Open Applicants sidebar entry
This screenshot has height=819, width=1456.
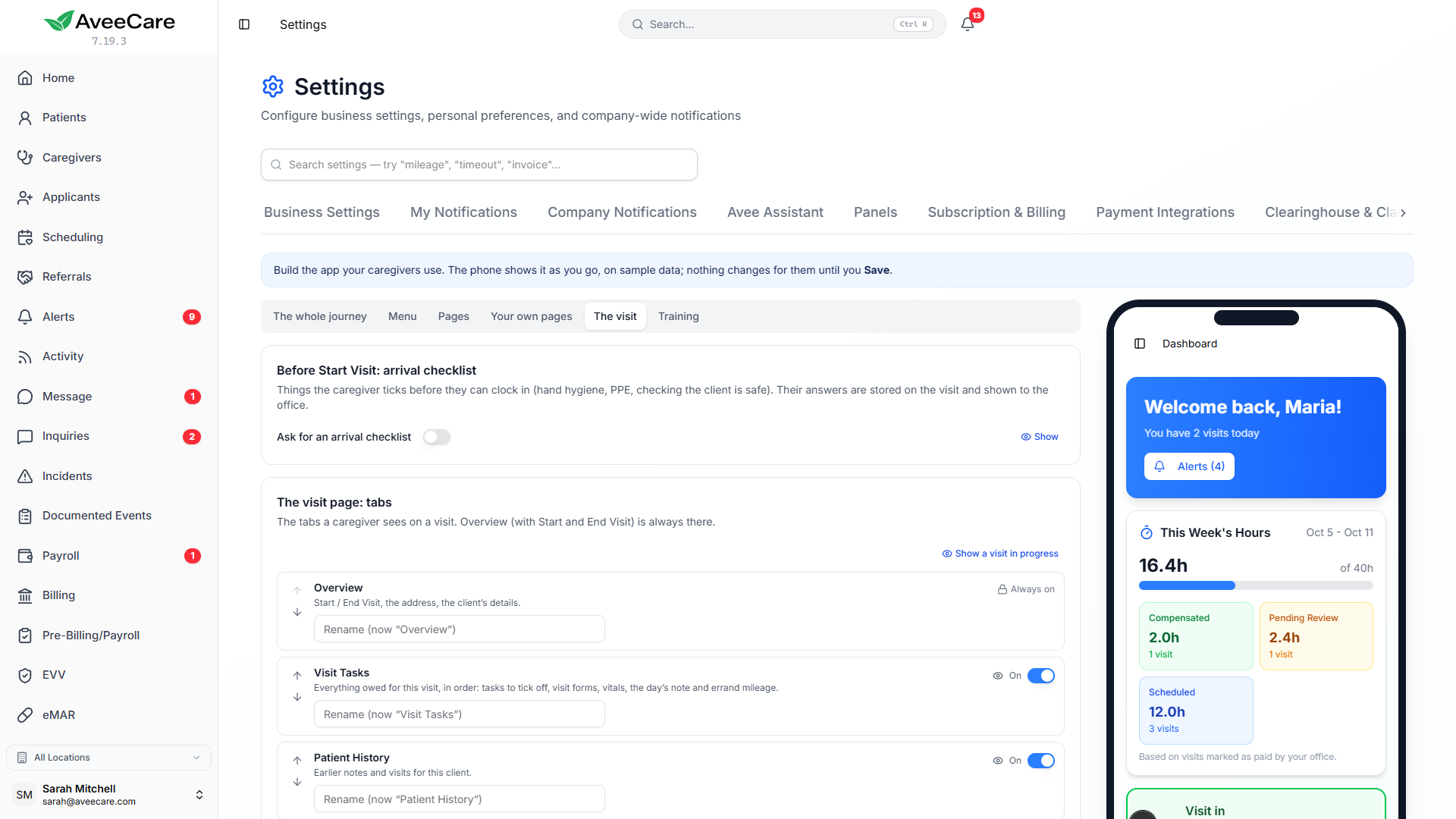(108, 197)
